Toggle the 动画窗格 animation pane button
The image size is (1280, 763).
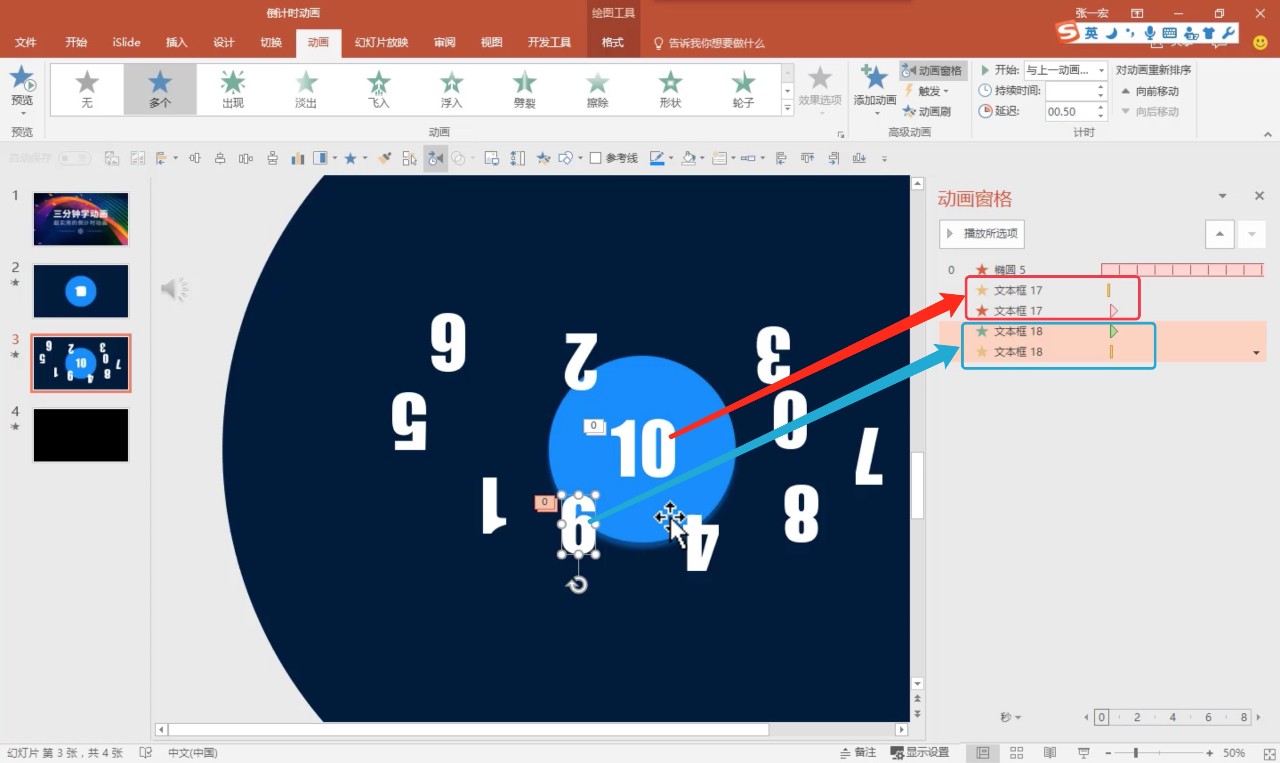(932, 70)
